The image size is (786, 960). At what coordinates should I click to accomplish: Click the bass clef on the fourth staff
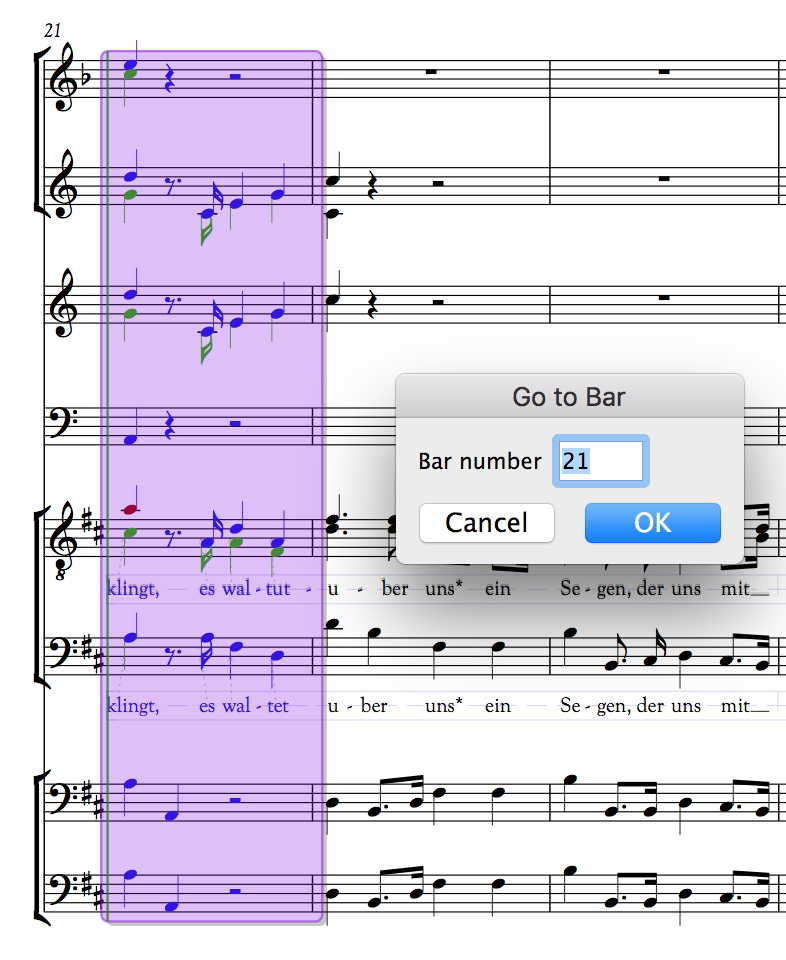pos(63,422)
